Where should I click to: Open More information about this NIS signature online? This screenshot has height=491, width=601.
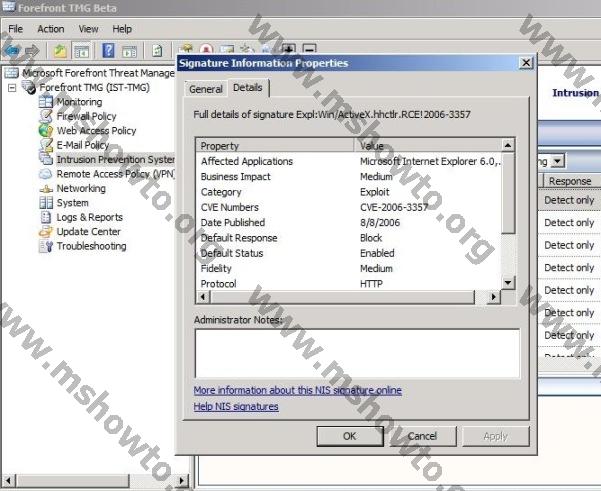(297, 390)
